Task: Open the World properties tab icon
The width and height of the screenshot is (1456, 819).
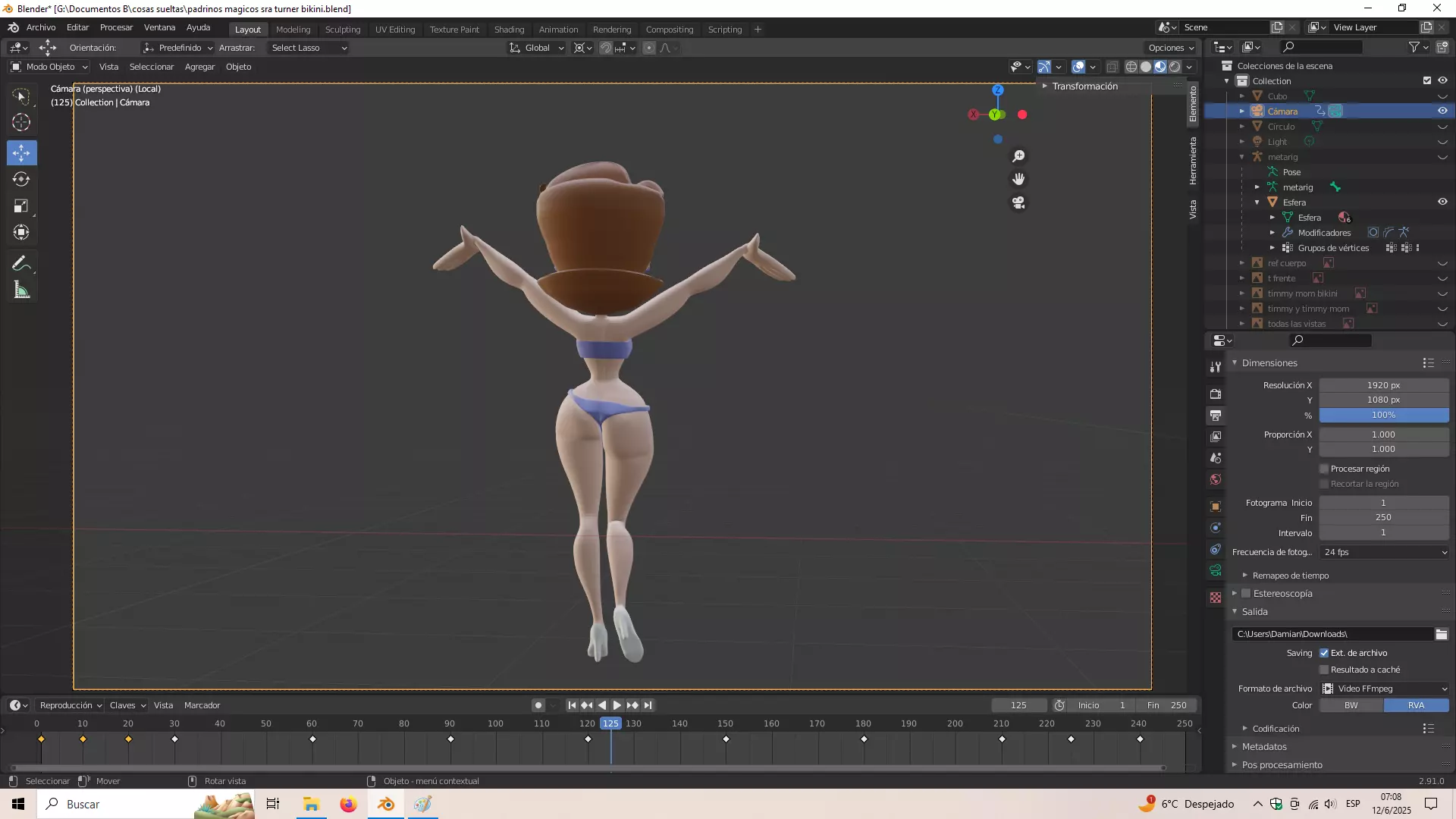Action: (1216, 479)
